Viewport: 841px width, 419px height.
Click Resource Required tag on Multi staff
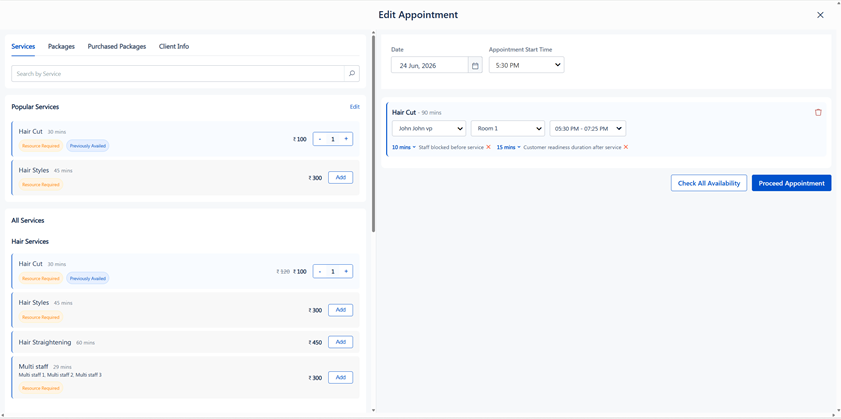pyautogui.click(x=41, y=388)
